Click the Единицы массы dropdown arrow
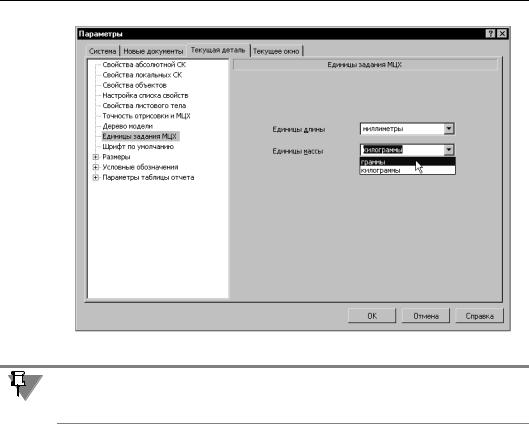529x424 pixels. point(449,150)
